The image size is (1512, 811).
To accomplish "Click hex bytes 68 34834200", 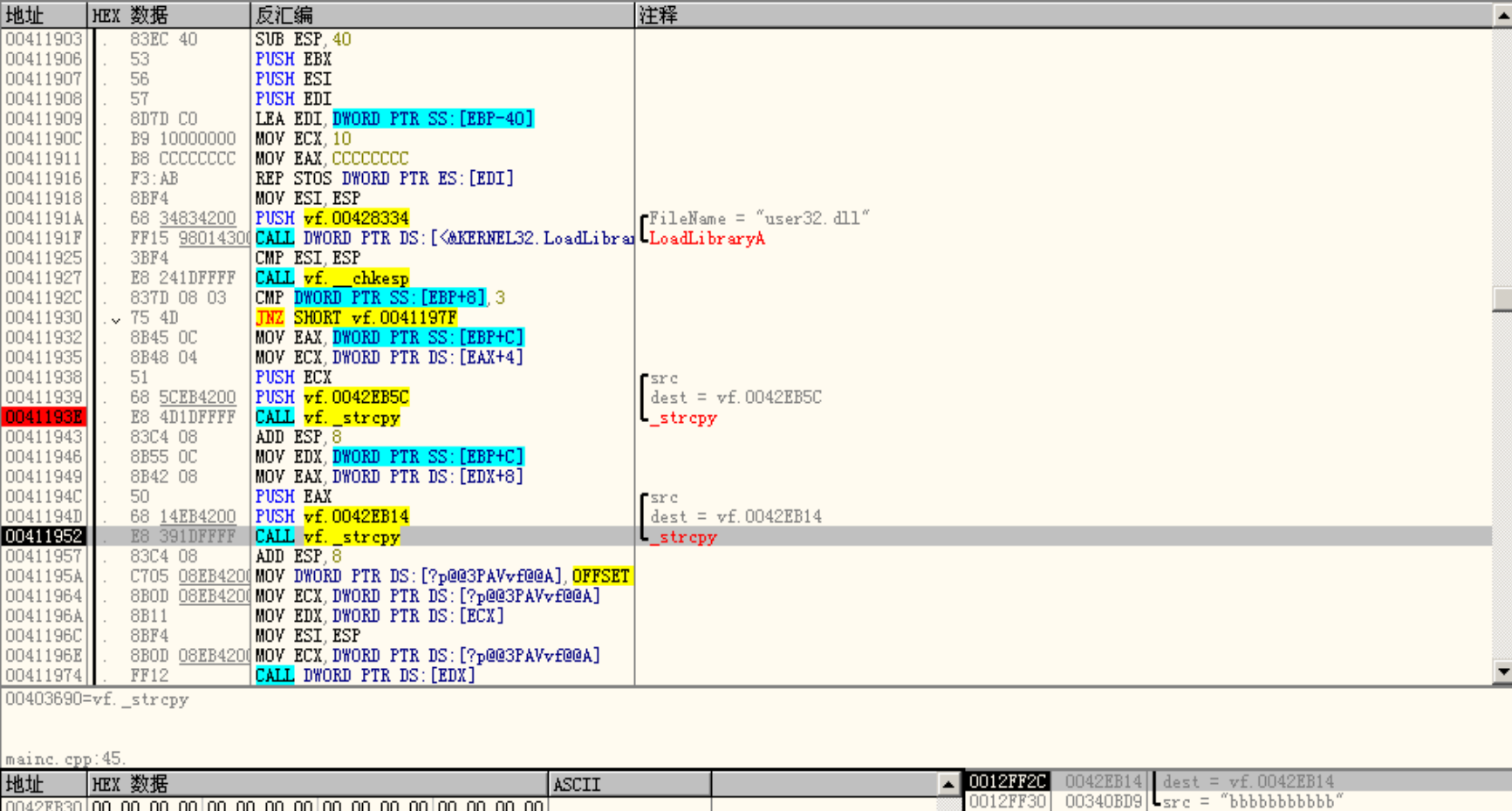I will point(182,218).
